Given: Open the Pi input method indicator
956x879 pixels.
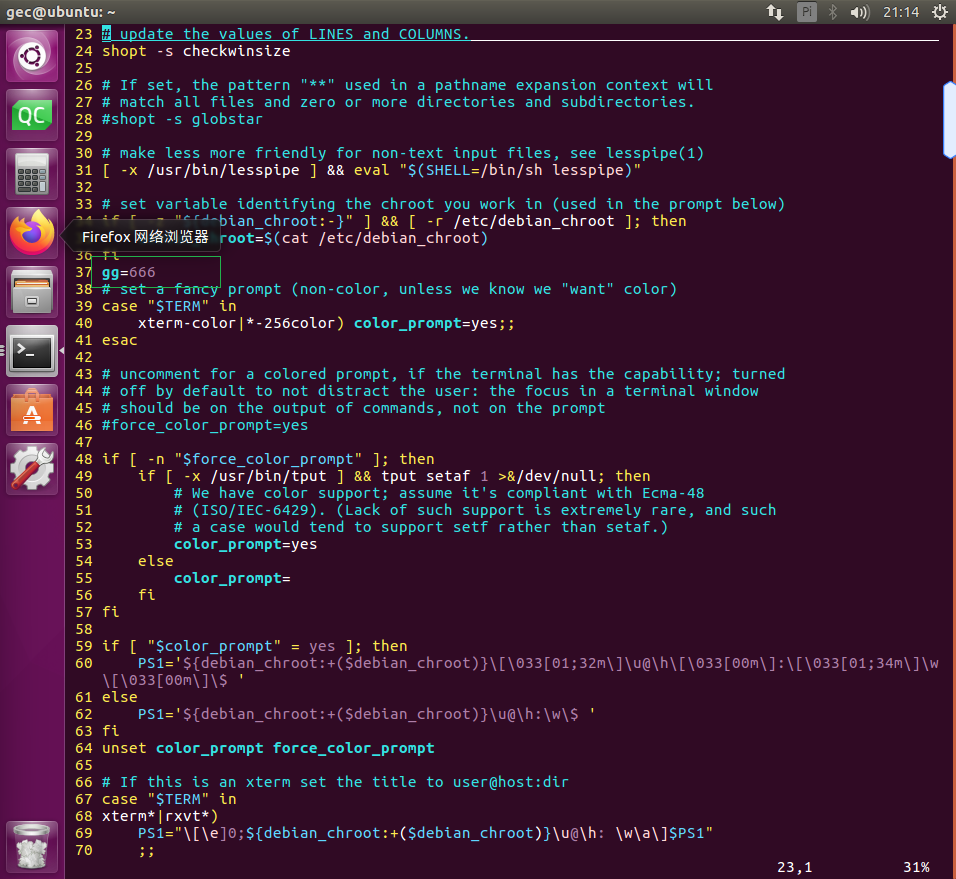Looking at the screenshot, I should 807,12.
